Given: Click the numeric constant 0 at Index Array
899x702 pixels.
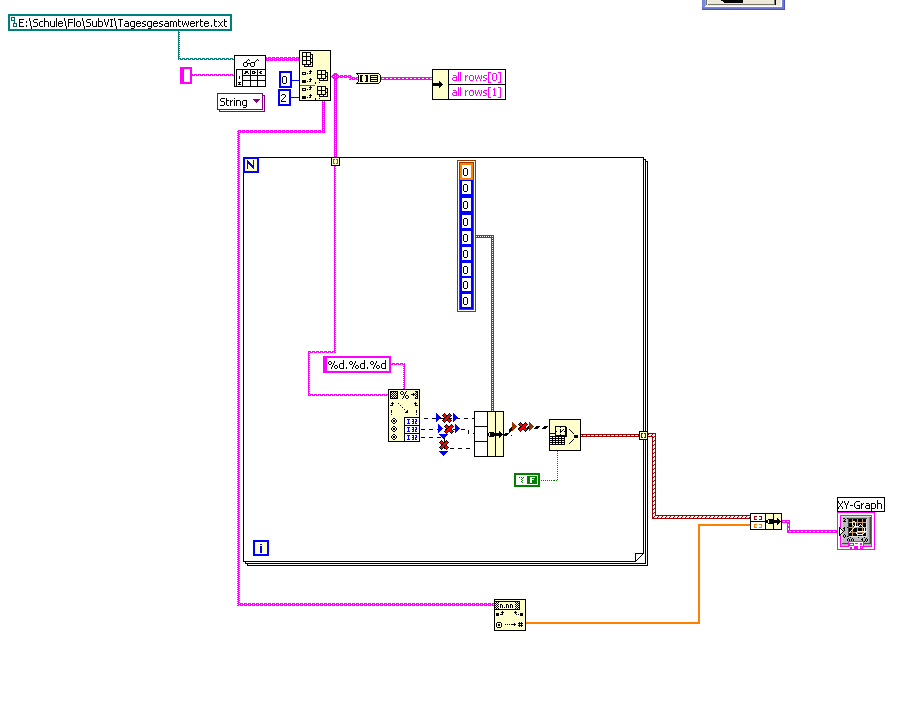Looking at the screenshot, I should [x=285, y=80].
